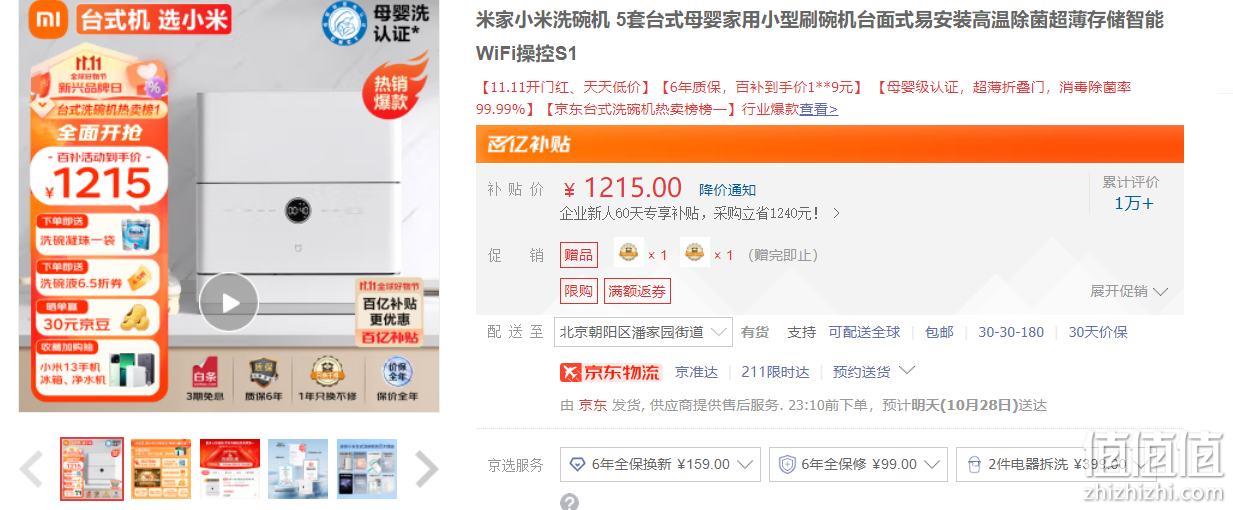Select the second product thumbnail image
The image size is (1233, 510).
[160, 469]
